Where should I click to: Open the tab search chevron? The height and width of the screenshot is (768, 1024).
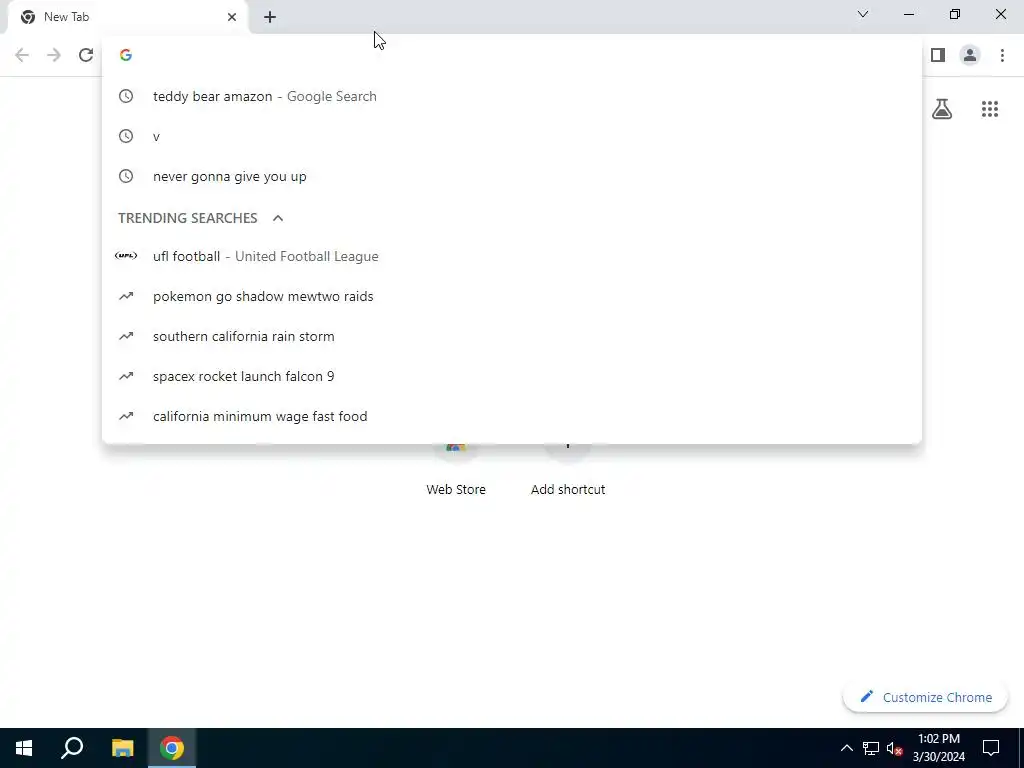coord(863,14)
